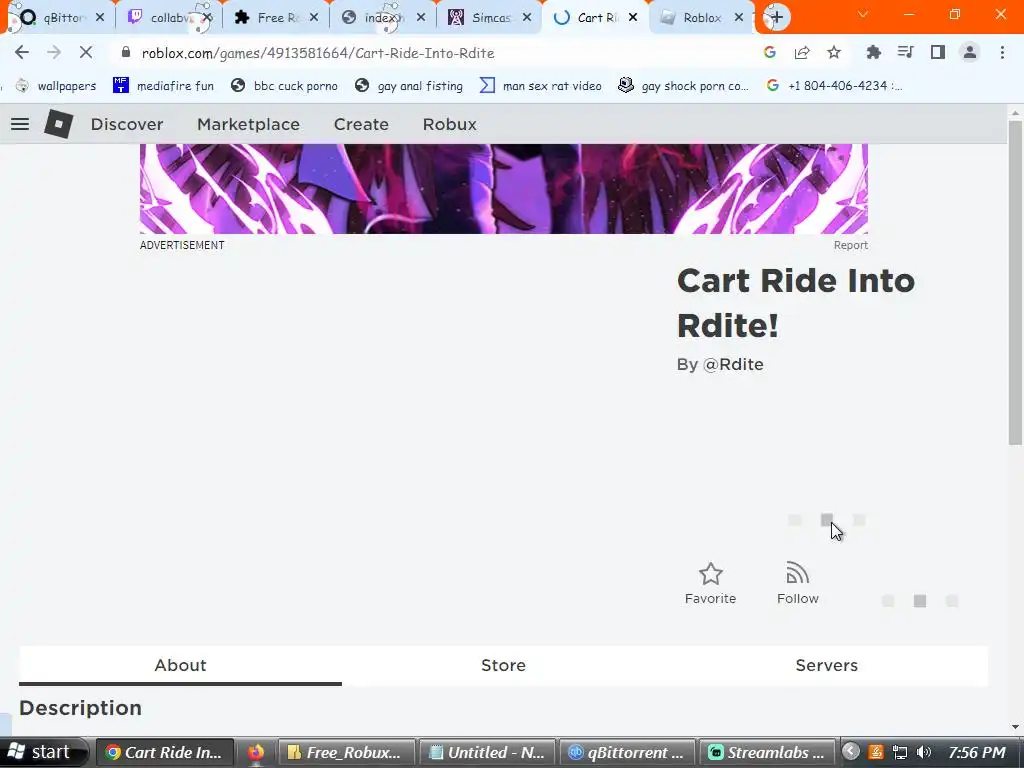Select the Store tab

(504, 665)
